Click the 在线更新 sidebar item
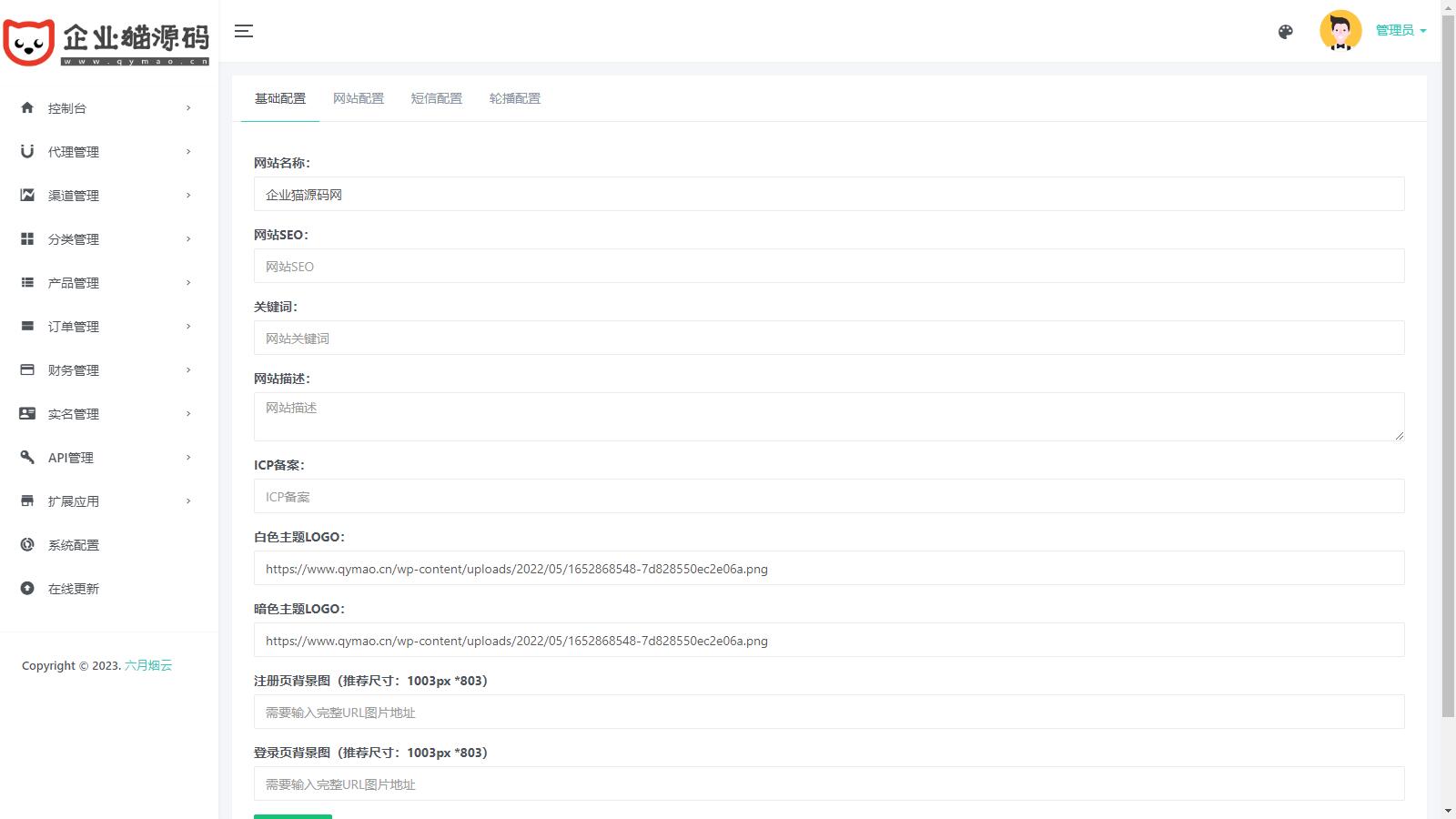Image resolution: width=1456 pixels, height=819 pixels. point(73,589)
